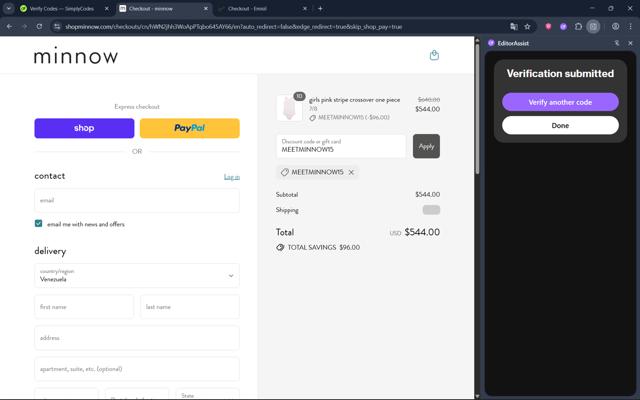Click girls pink stripe crossover one piece
This screenshot has height=400, width=640.
click(354, 100)
